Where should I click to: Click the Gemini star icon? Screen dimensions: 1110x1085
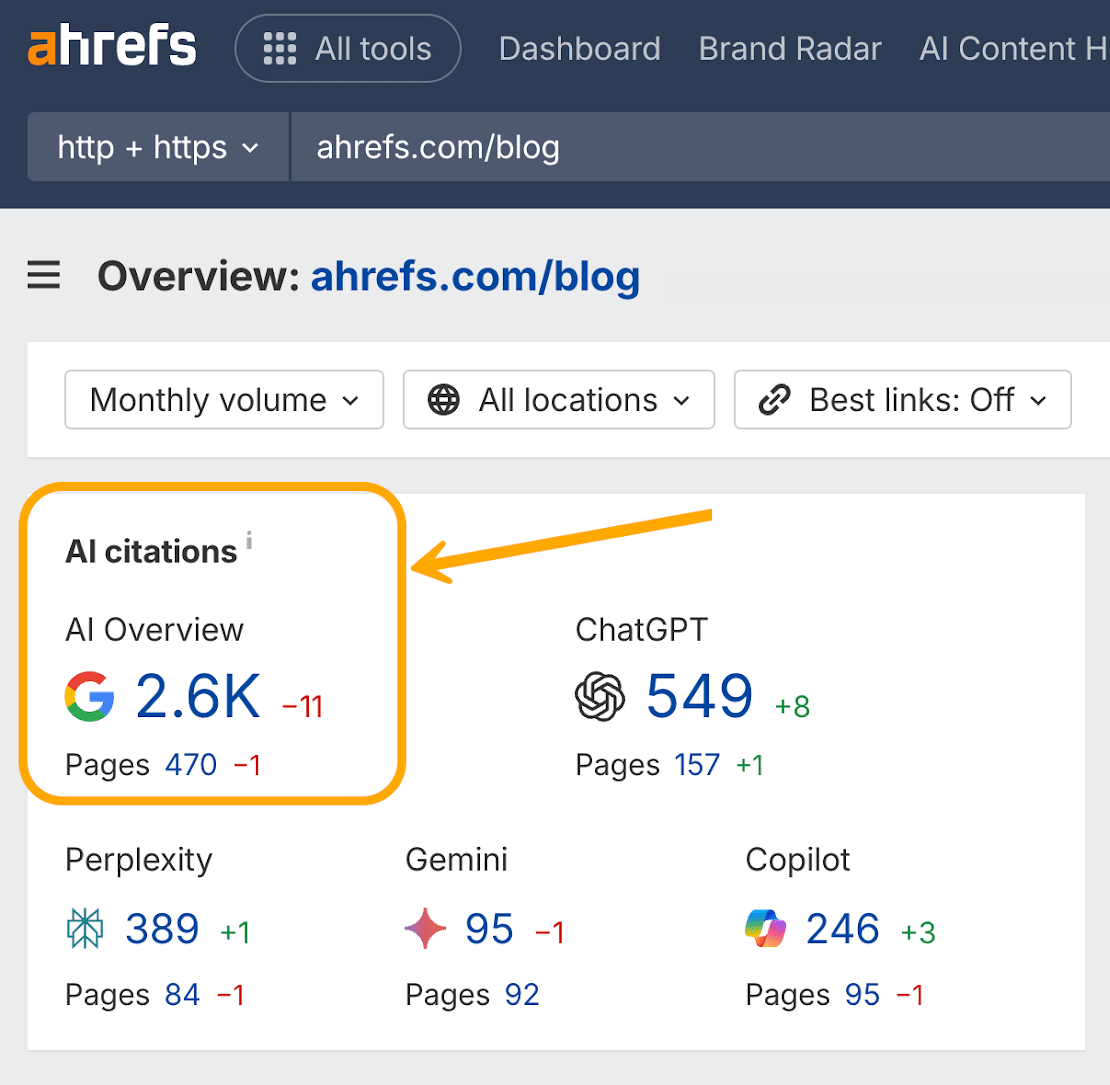tap(428, 929)
